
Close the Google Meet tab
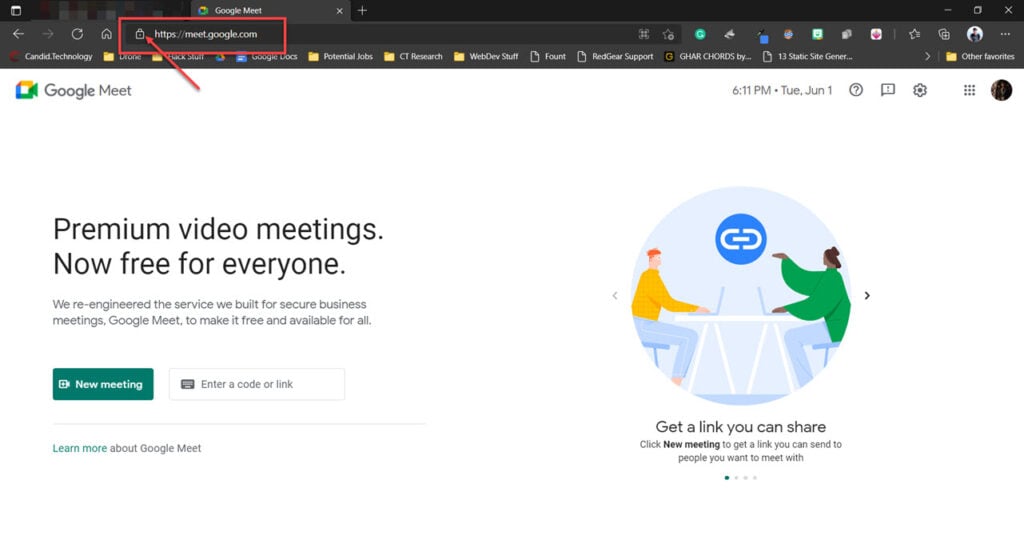tap(339, 10)
